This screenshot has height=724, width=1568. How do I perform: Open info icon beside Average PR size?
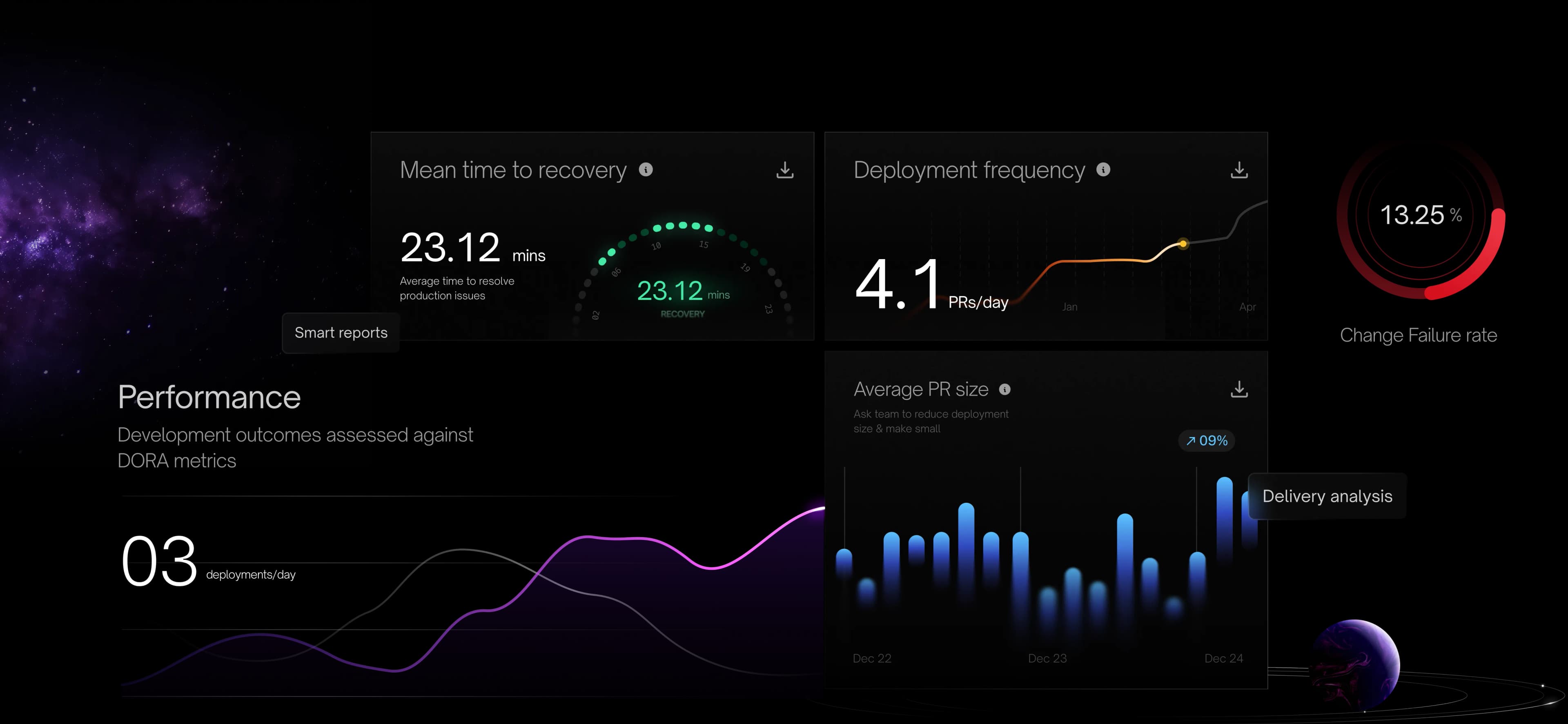click(x=1004, y=389)
